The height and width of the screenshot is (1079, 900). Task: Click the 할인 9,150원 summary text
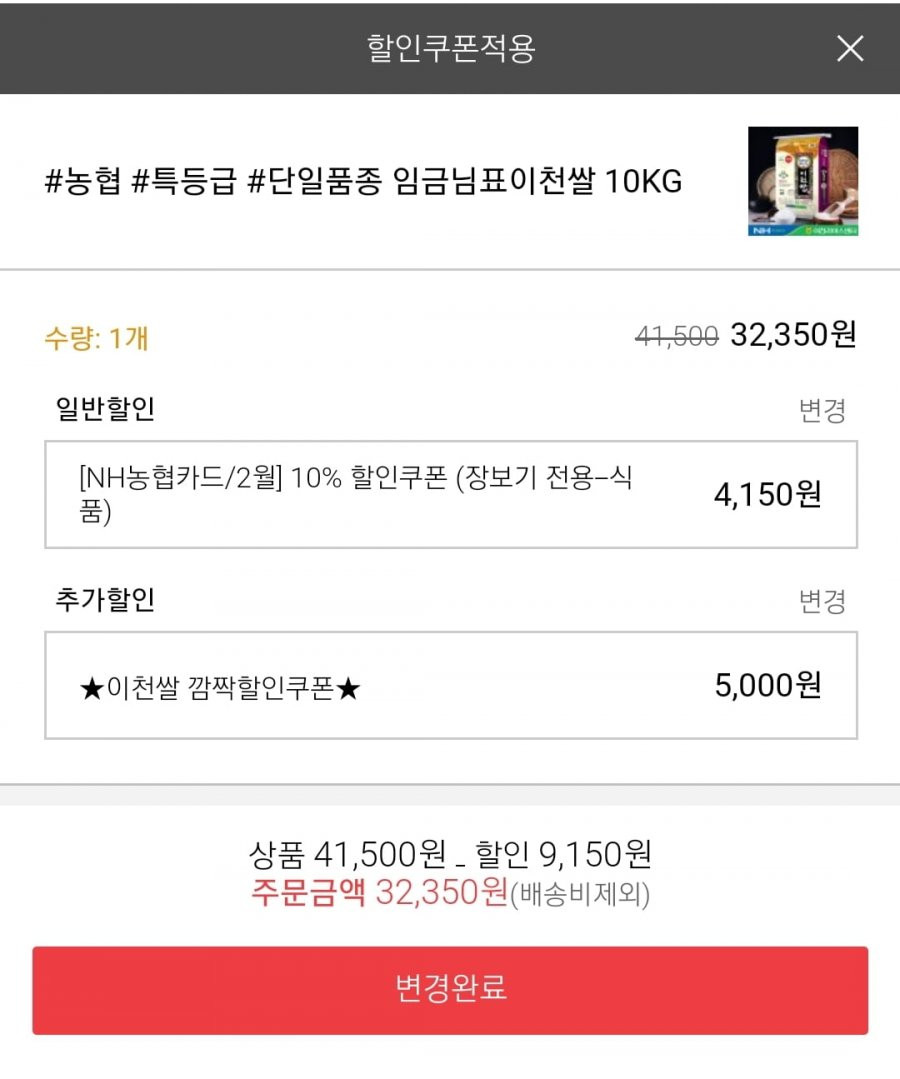coord(564,855)
